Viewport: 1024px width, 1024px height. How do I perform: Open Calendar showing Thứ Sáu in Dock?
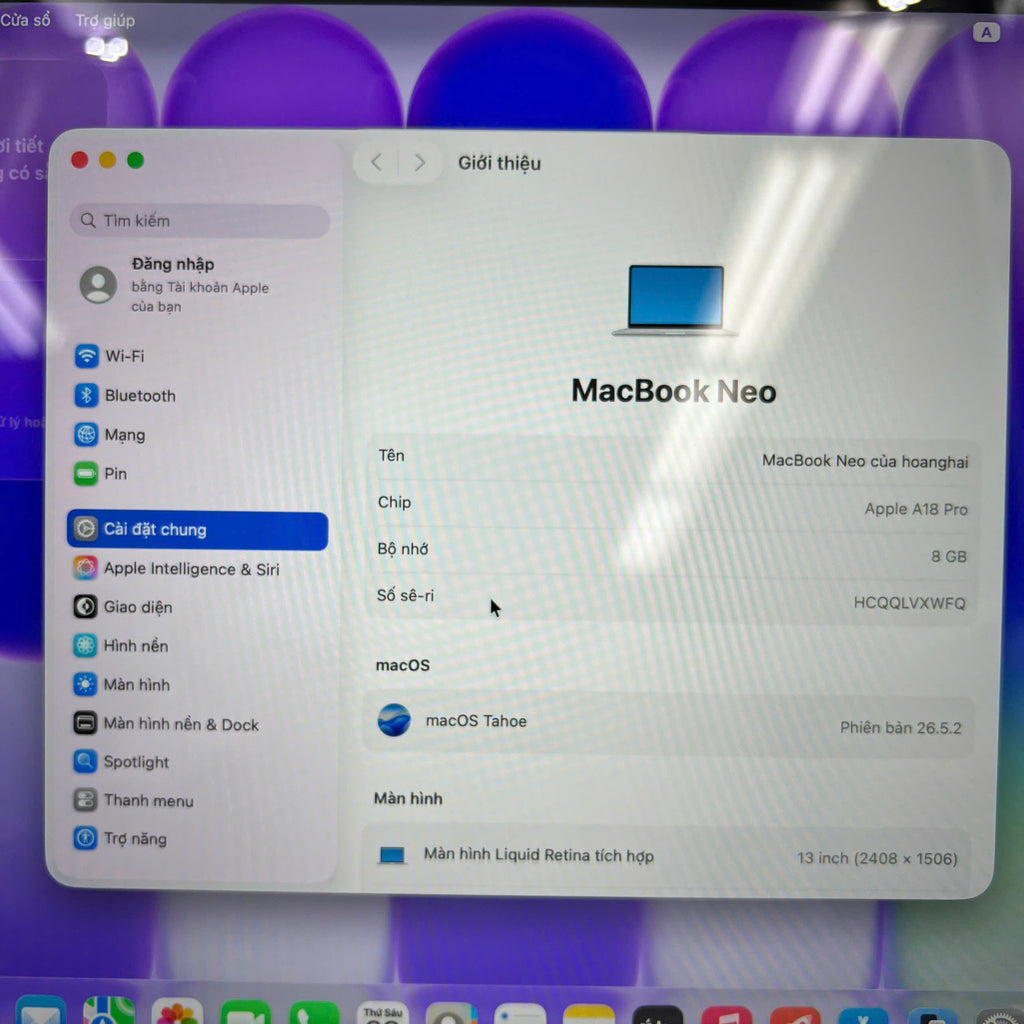(383, 1012)
